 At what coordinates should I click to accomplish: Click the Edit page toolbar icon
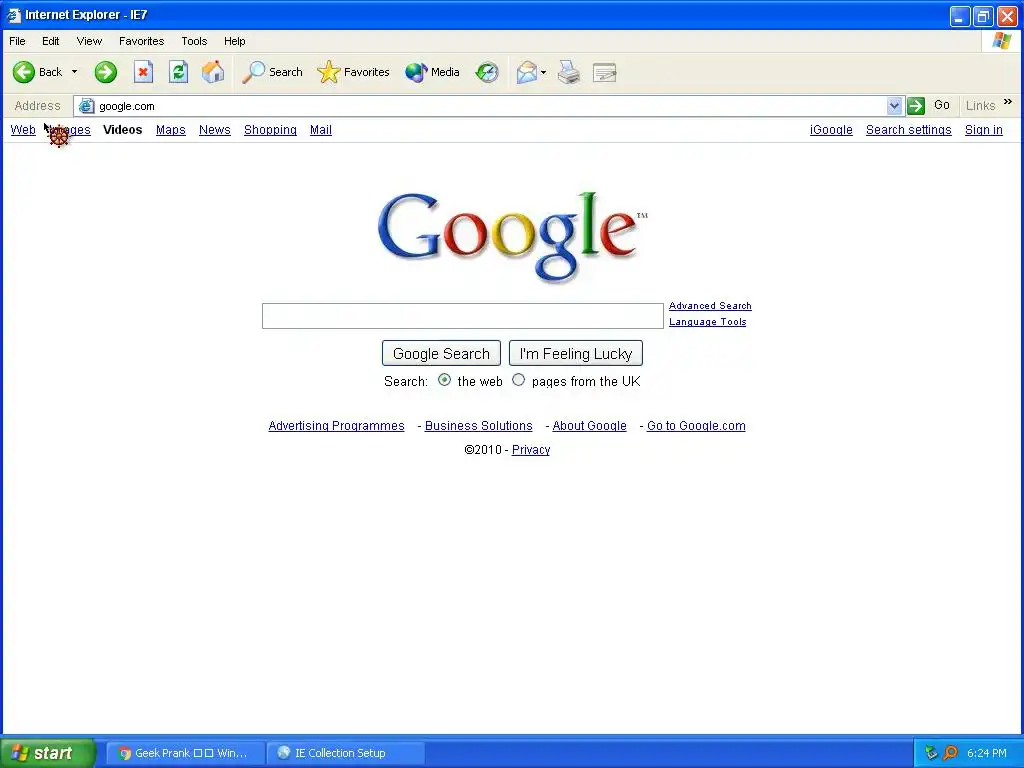pos(605,72)
